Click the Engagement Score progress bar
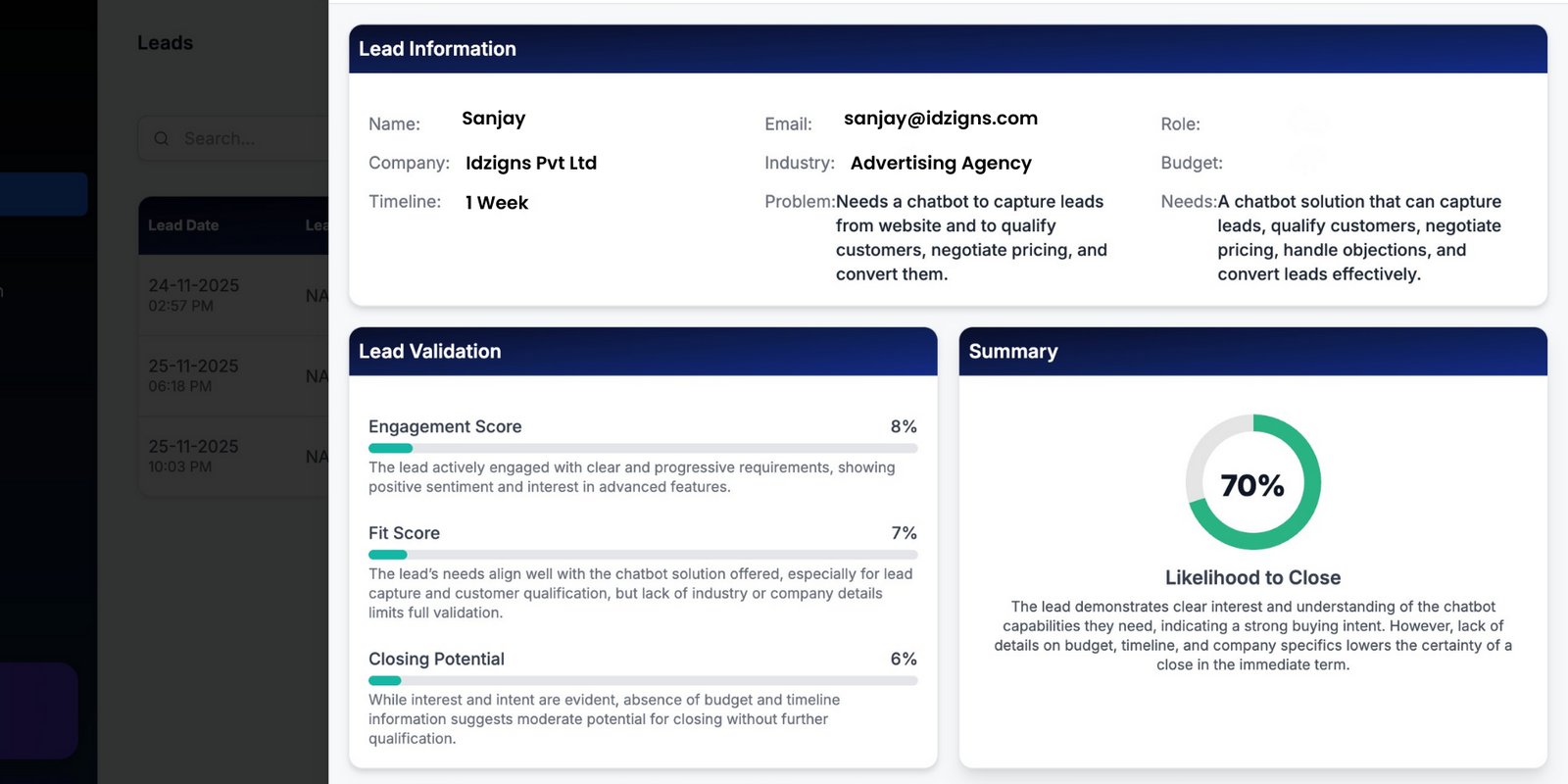The image size is (1568, 784). click(642, 448)
